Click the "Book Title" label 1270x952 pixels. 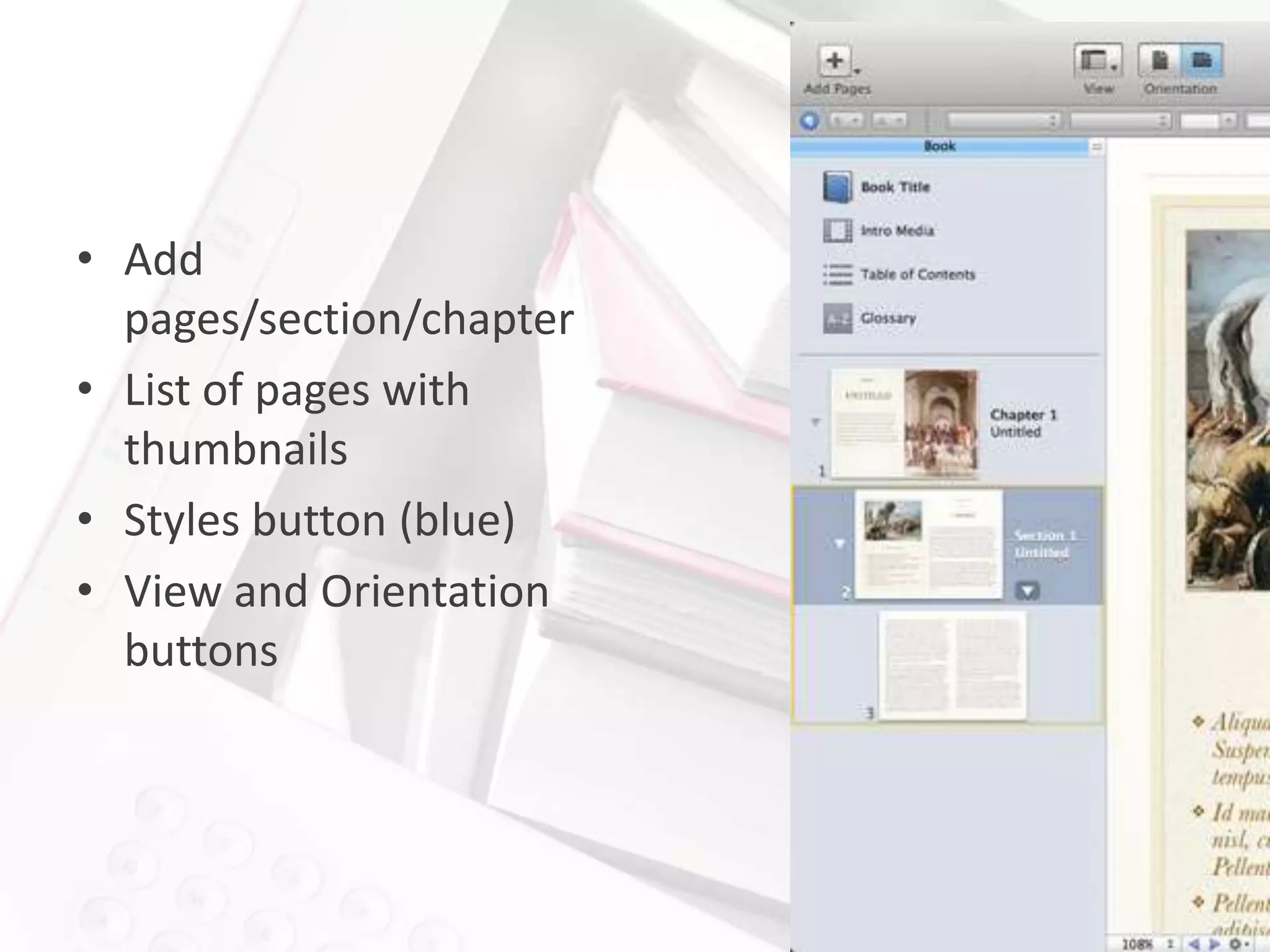click(x=895, y=187)
